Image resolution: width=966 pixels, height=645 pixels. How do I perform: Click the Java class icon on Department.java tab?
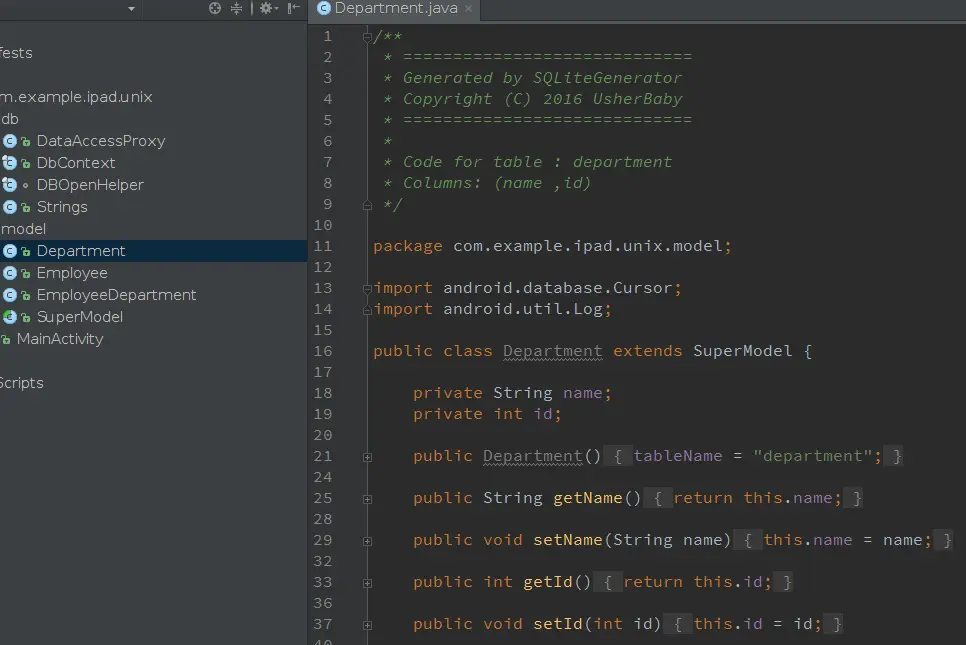pos(323,8)
